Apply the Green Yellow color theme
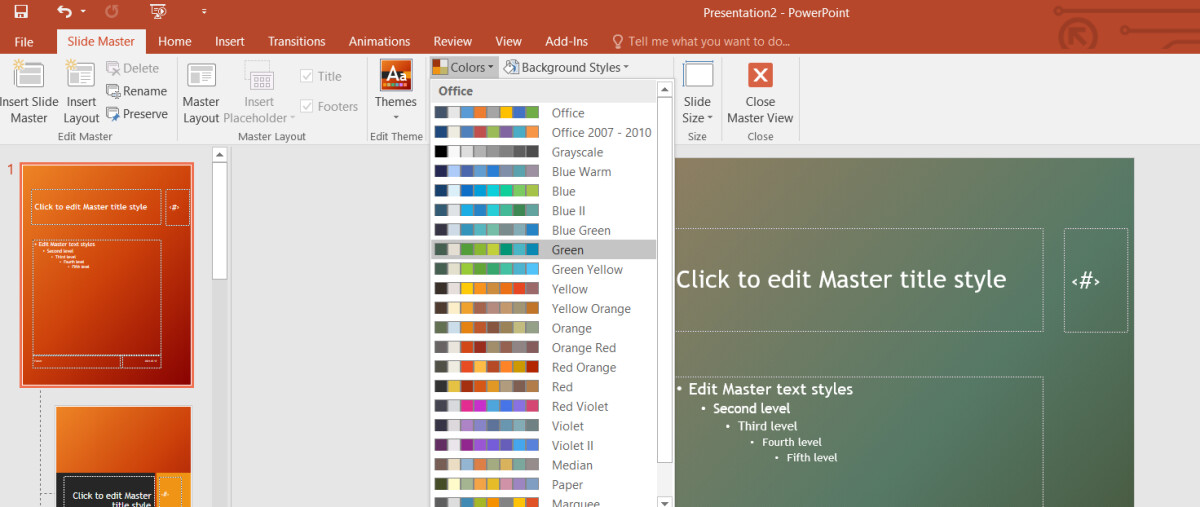This screenshot has width=1200, height=507. tap(544, 269)
